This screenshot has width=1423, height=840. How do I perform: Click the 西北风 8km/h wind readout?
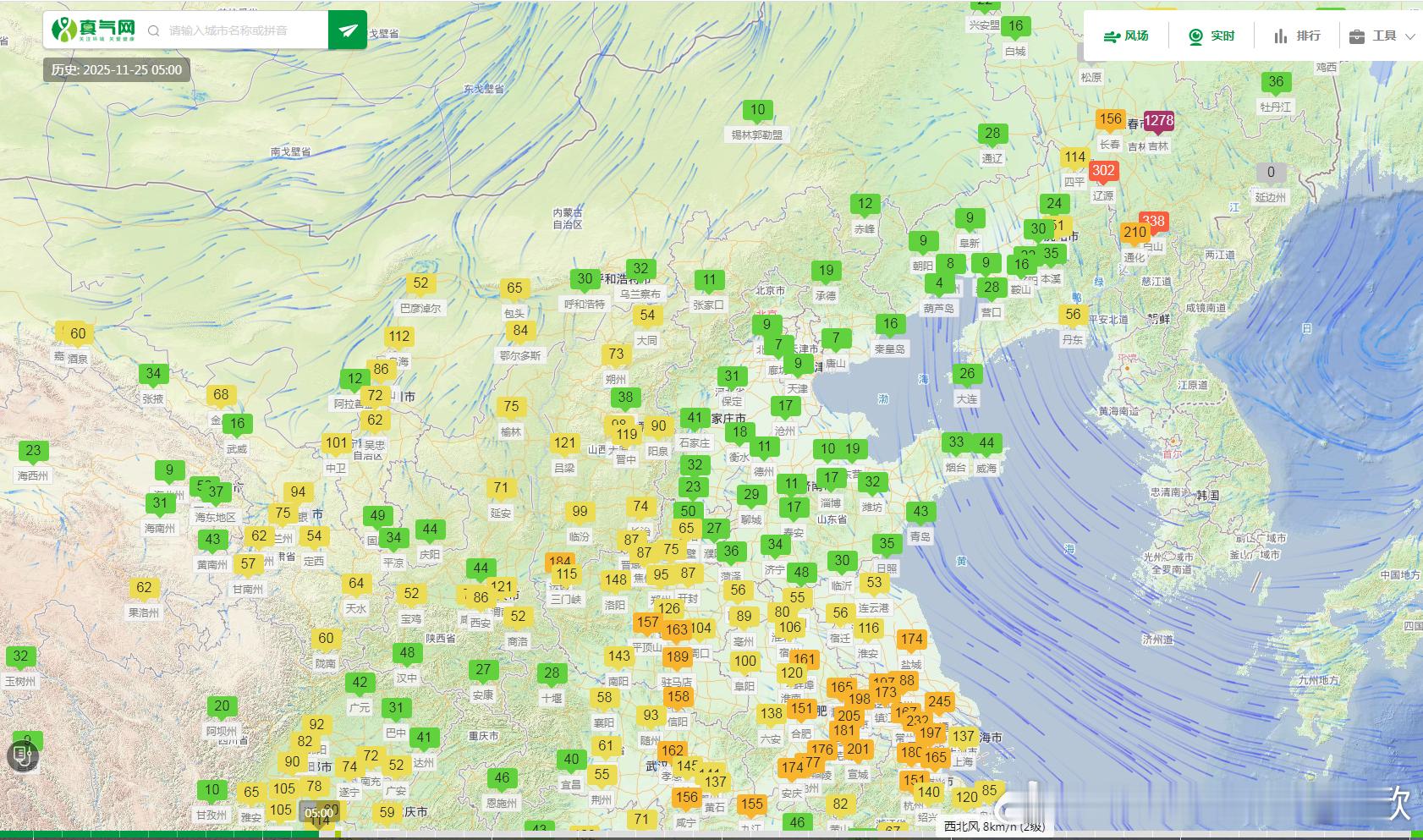(x=995, y=826)
